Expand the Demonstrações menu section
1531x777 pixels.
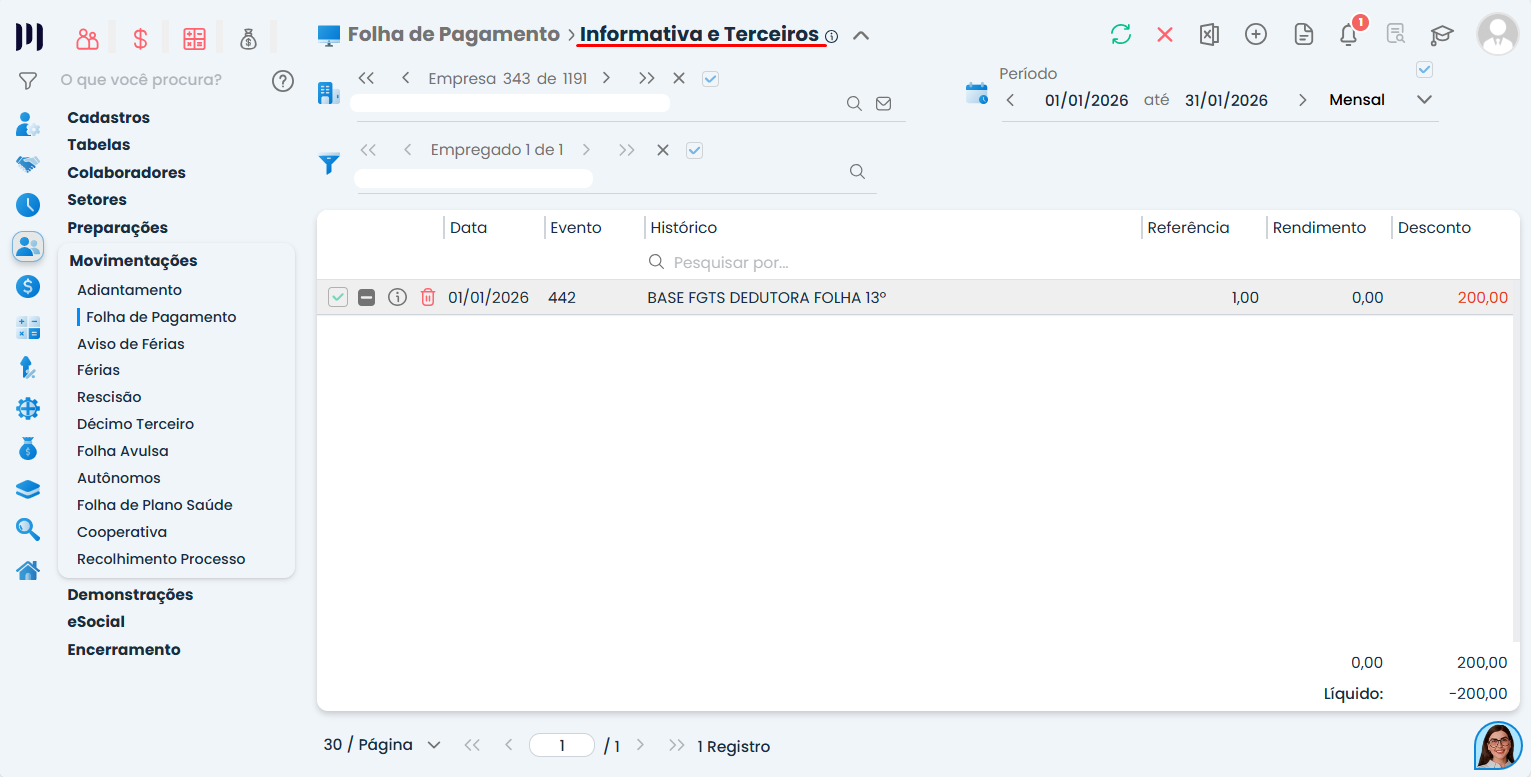pos(130,594)
